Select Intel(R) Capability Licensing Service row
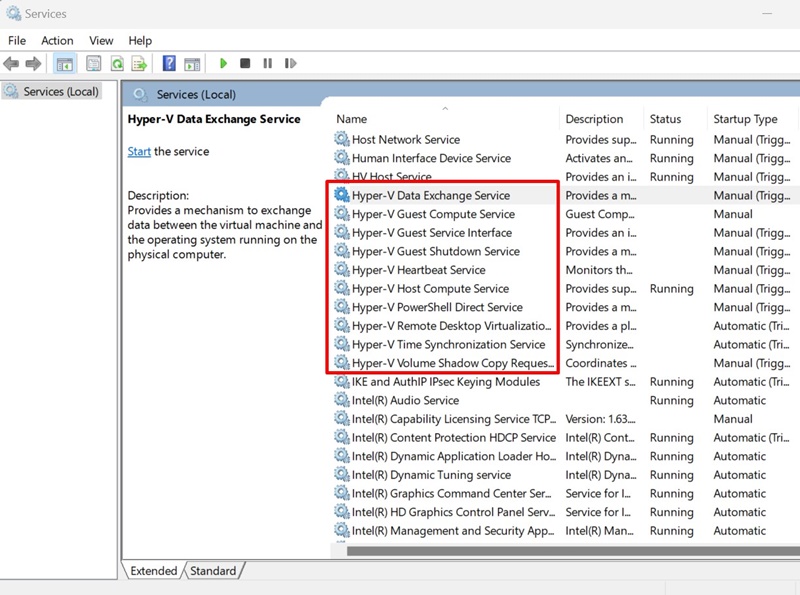Viewport: 800px width, 595px height. [564, 419]
